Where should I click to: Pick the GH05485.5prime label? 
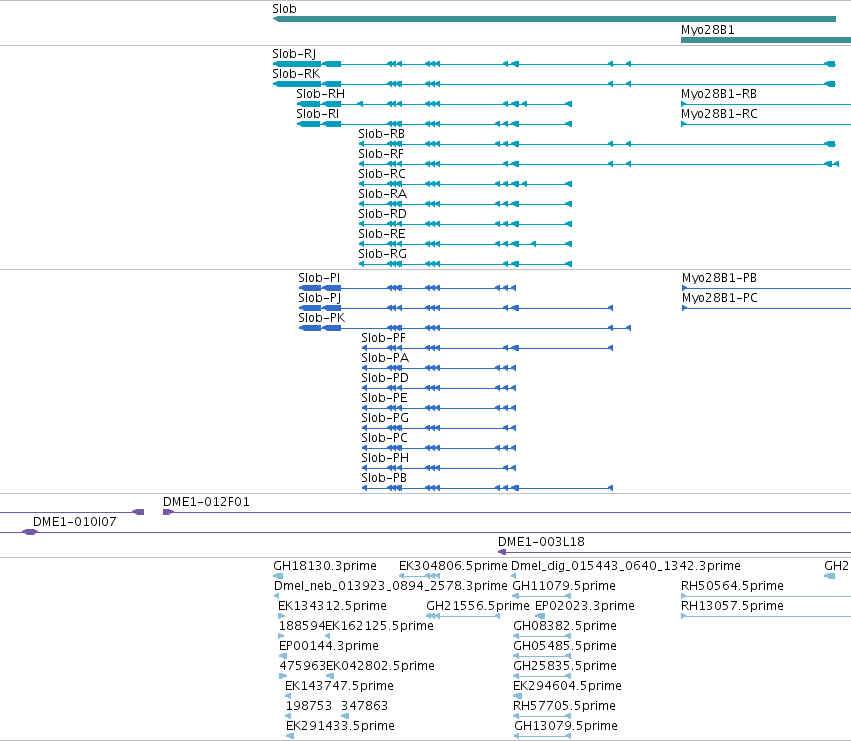point(565,647)
